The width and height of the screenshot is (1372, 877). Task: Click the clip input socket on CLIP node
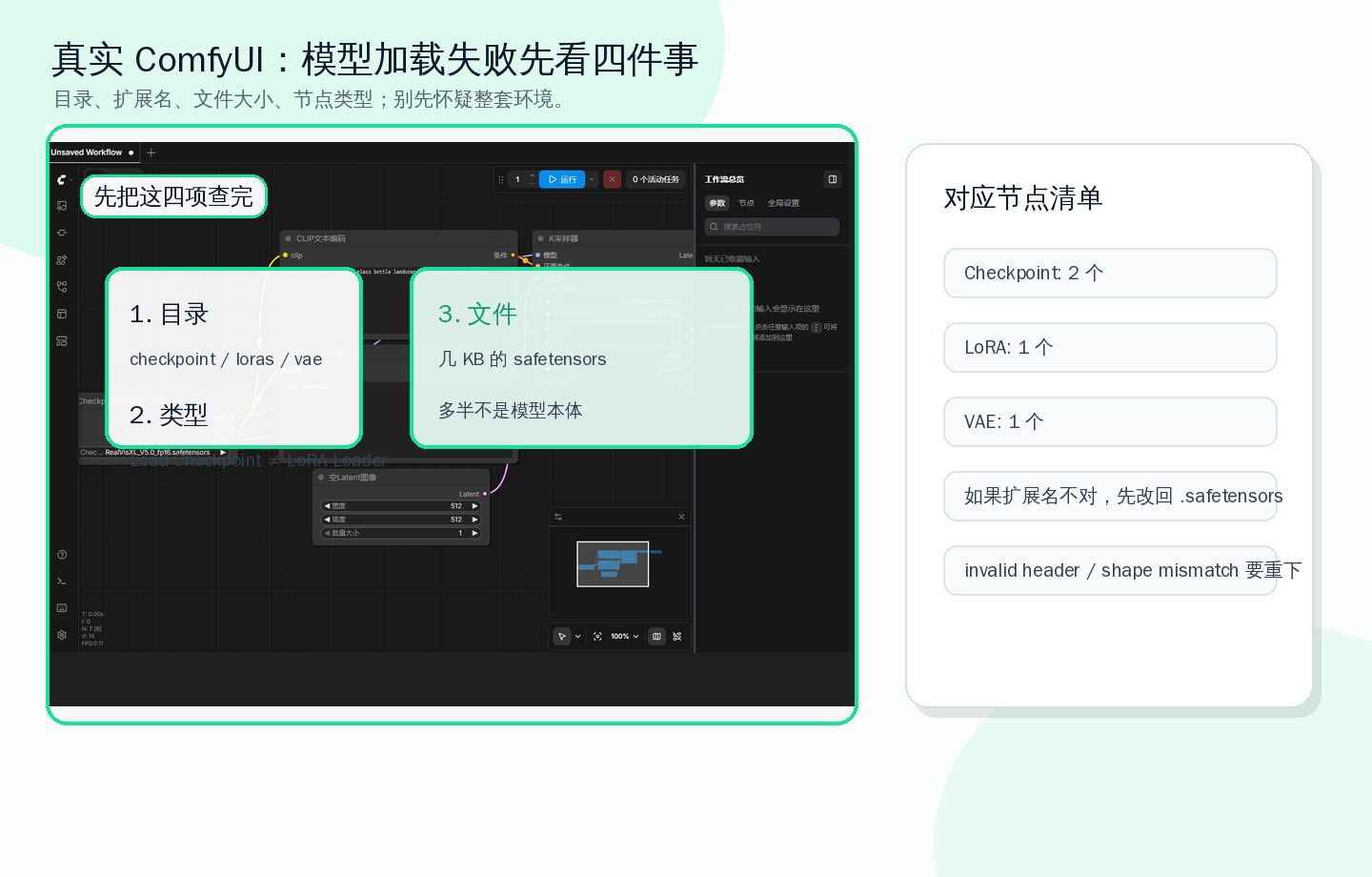(285, 255)
